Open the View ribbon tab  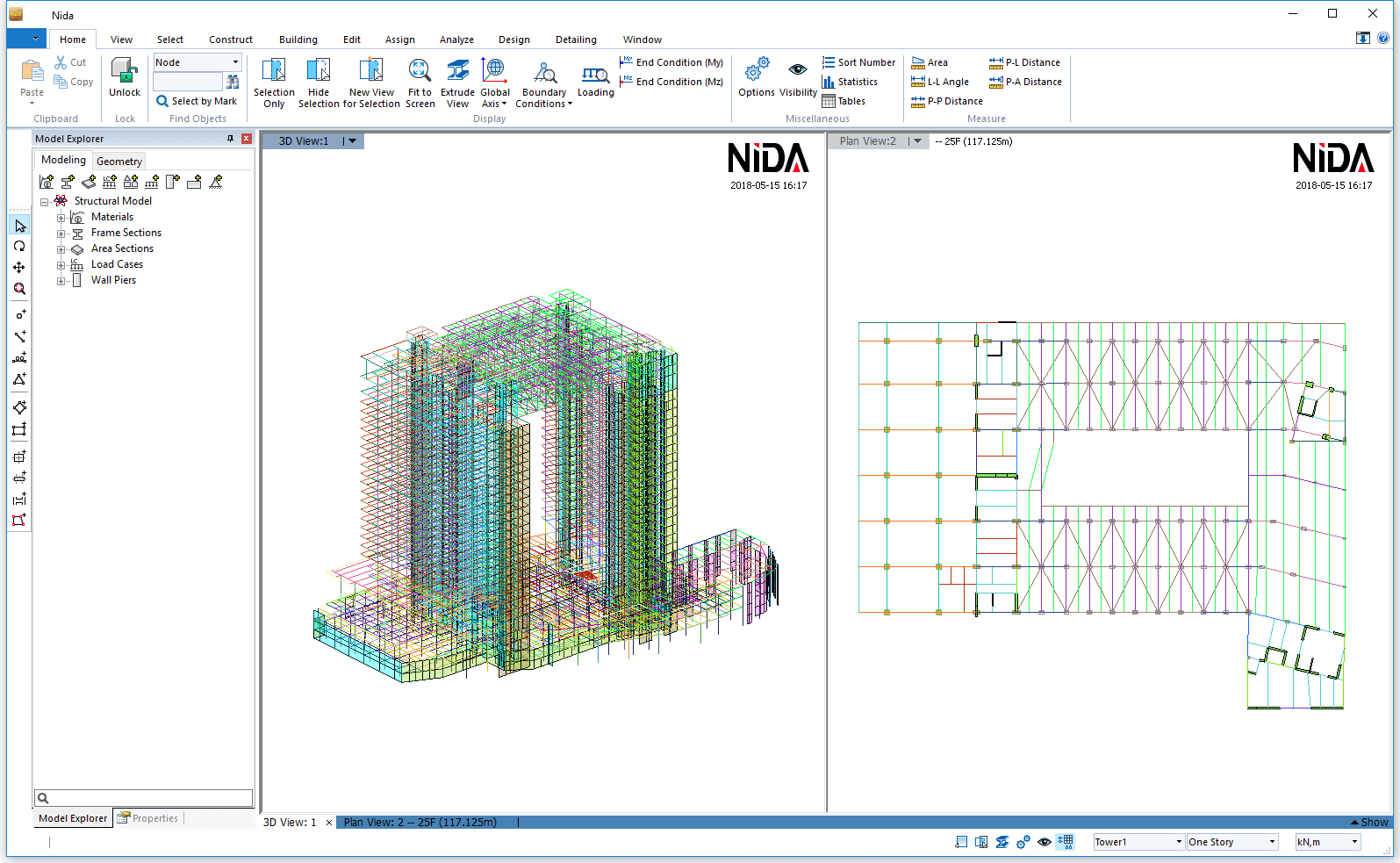pyautogui.click(x=121, y=40)
